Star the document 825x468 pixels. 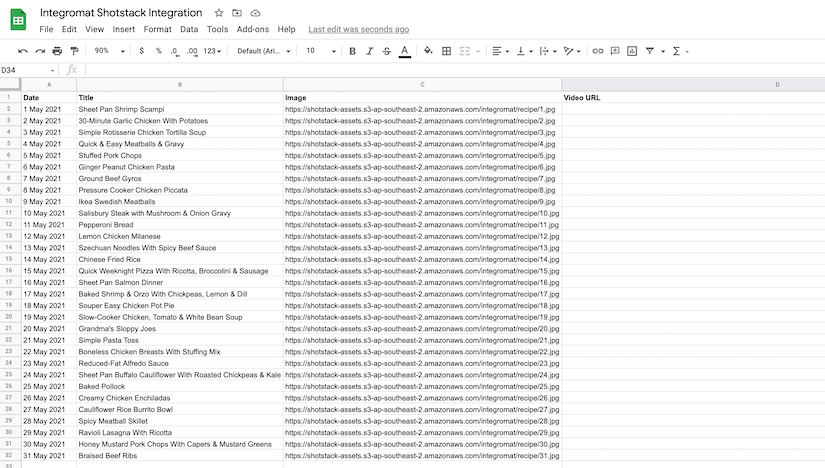point(219,13)
